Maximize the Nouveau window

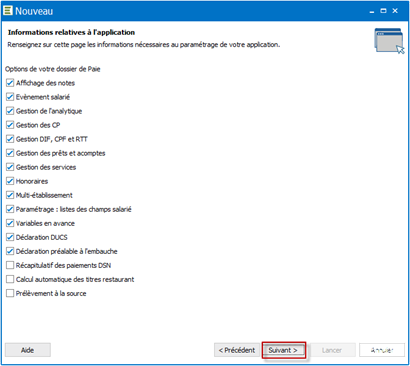pos(383,11)
